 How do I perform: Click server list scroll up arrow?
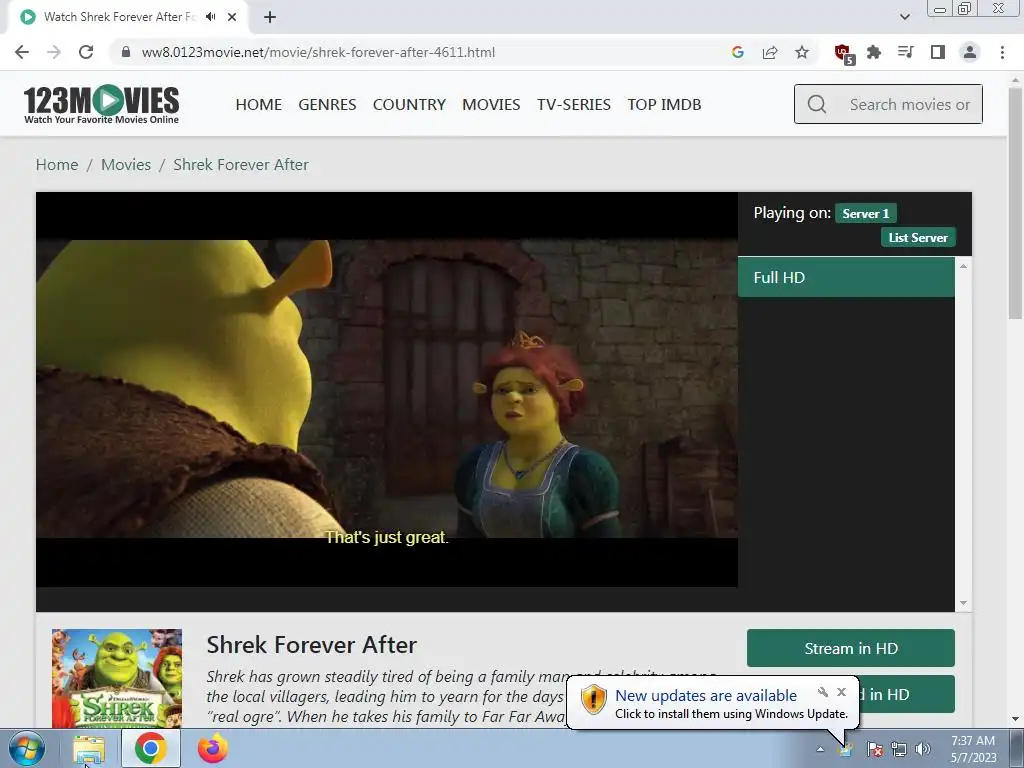click(x=963, y=266)
